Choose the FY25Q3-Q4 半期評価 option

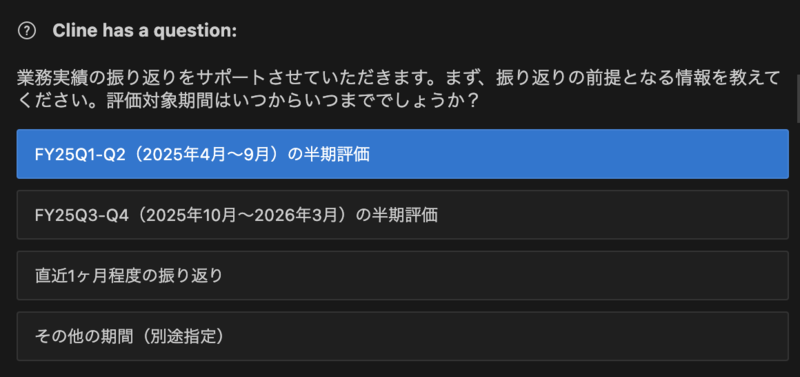coord(403,215)
